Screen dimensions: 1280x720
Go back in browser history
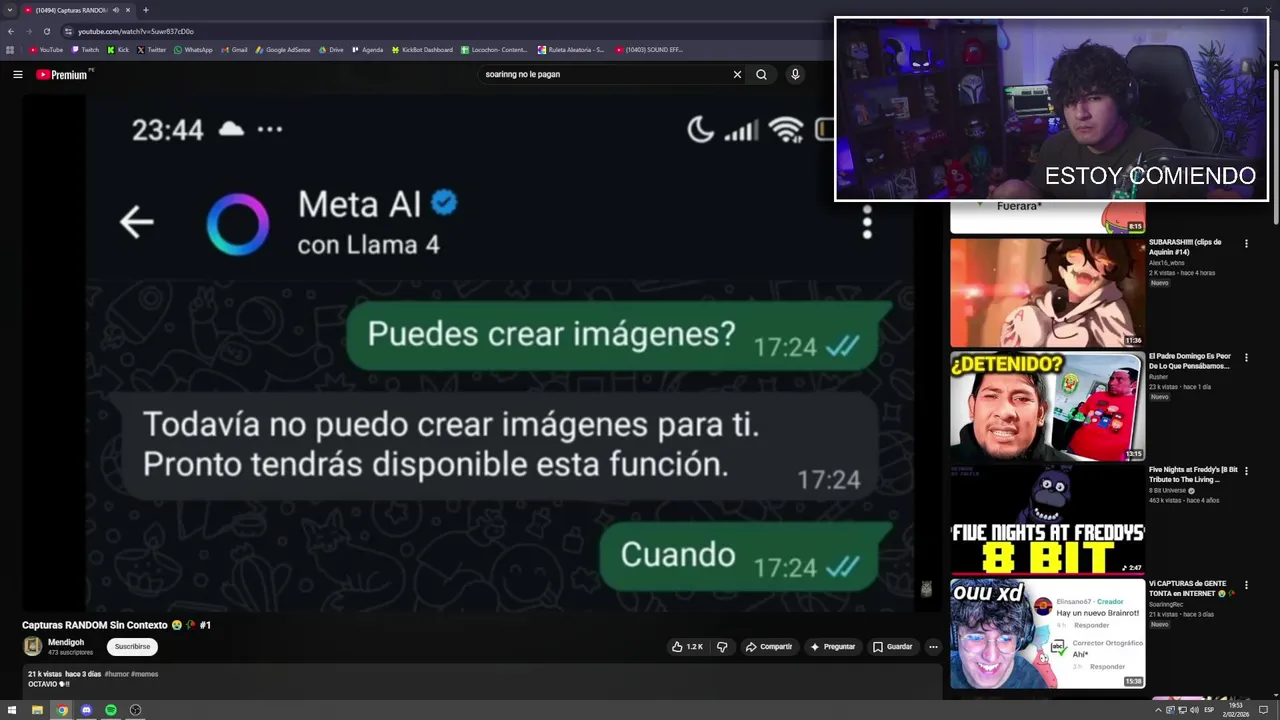(11, 31)
